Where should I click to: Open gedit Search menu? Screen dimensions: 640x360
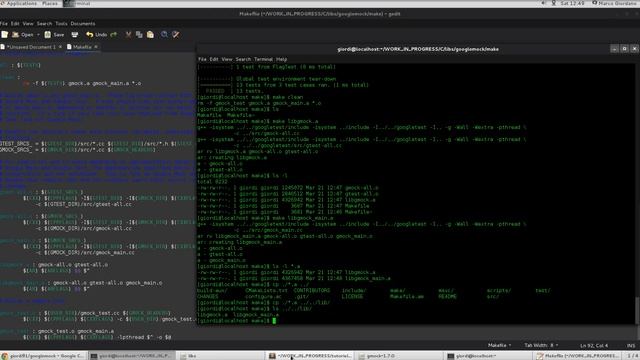(44, 24)
